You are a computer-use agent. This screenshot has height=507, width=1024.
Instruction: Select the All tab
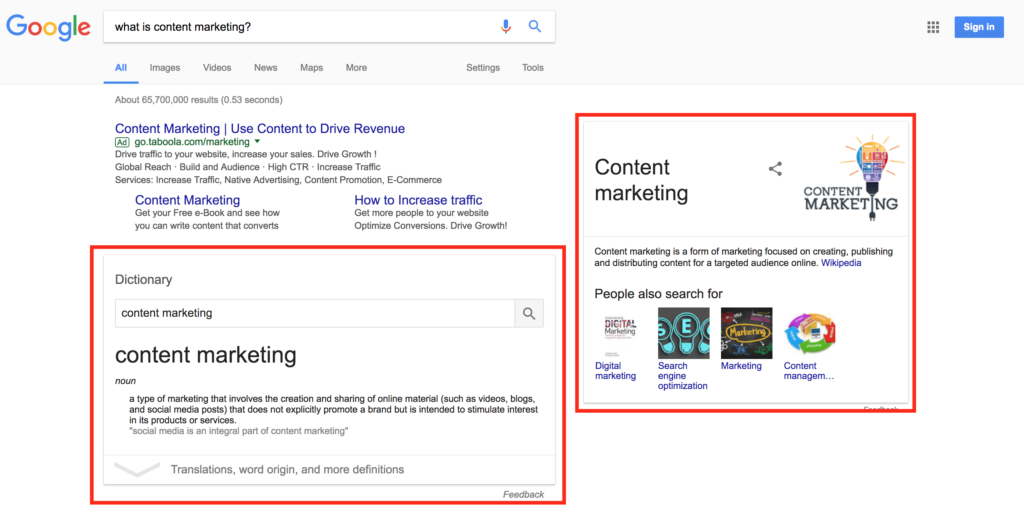121,68
